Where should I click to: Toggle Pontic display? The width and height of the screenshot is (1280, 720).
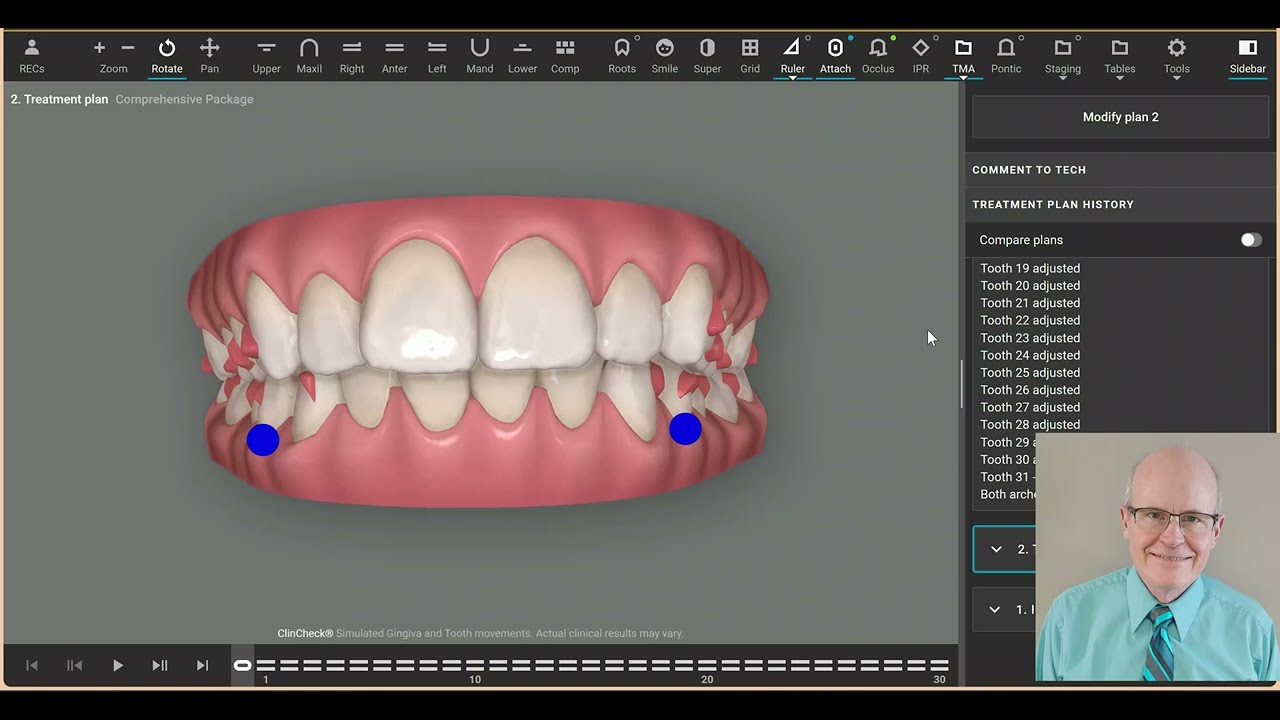coord(1006,56)
